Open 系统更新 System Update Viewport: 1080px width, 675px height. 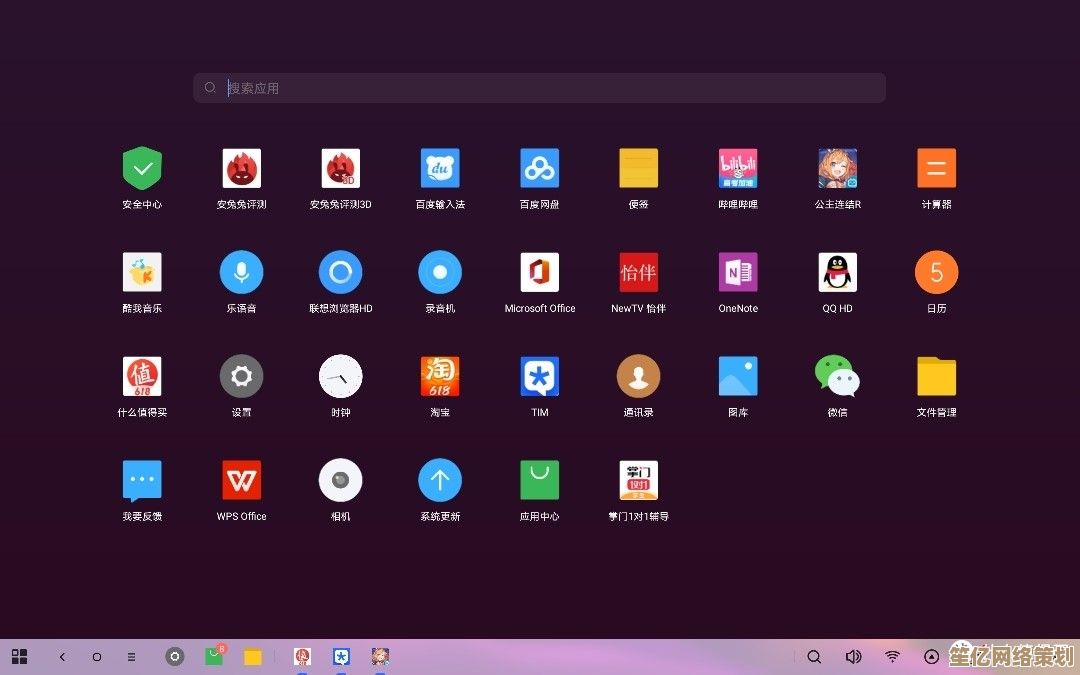coord(440,480)
